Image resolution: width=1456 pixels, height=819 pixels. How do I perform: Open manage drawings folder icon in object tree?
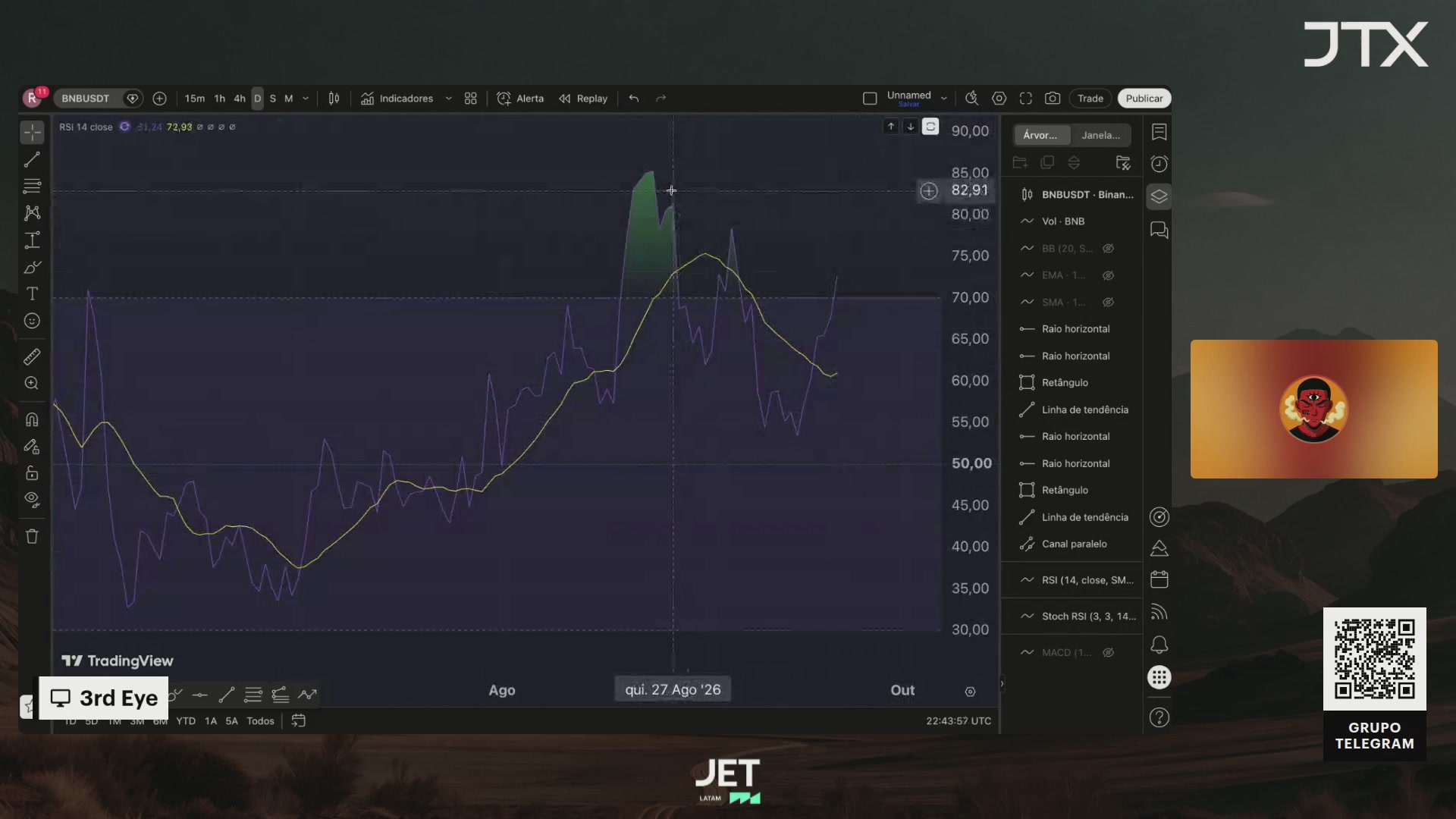tap(1123, 163)
